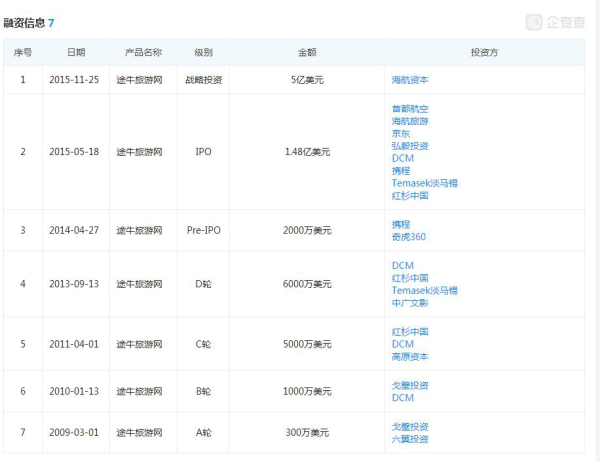This screenshot has width=600, height=462.
Task: Click 戈壁投资 link in A轮 row
Action: coord(410,427)
